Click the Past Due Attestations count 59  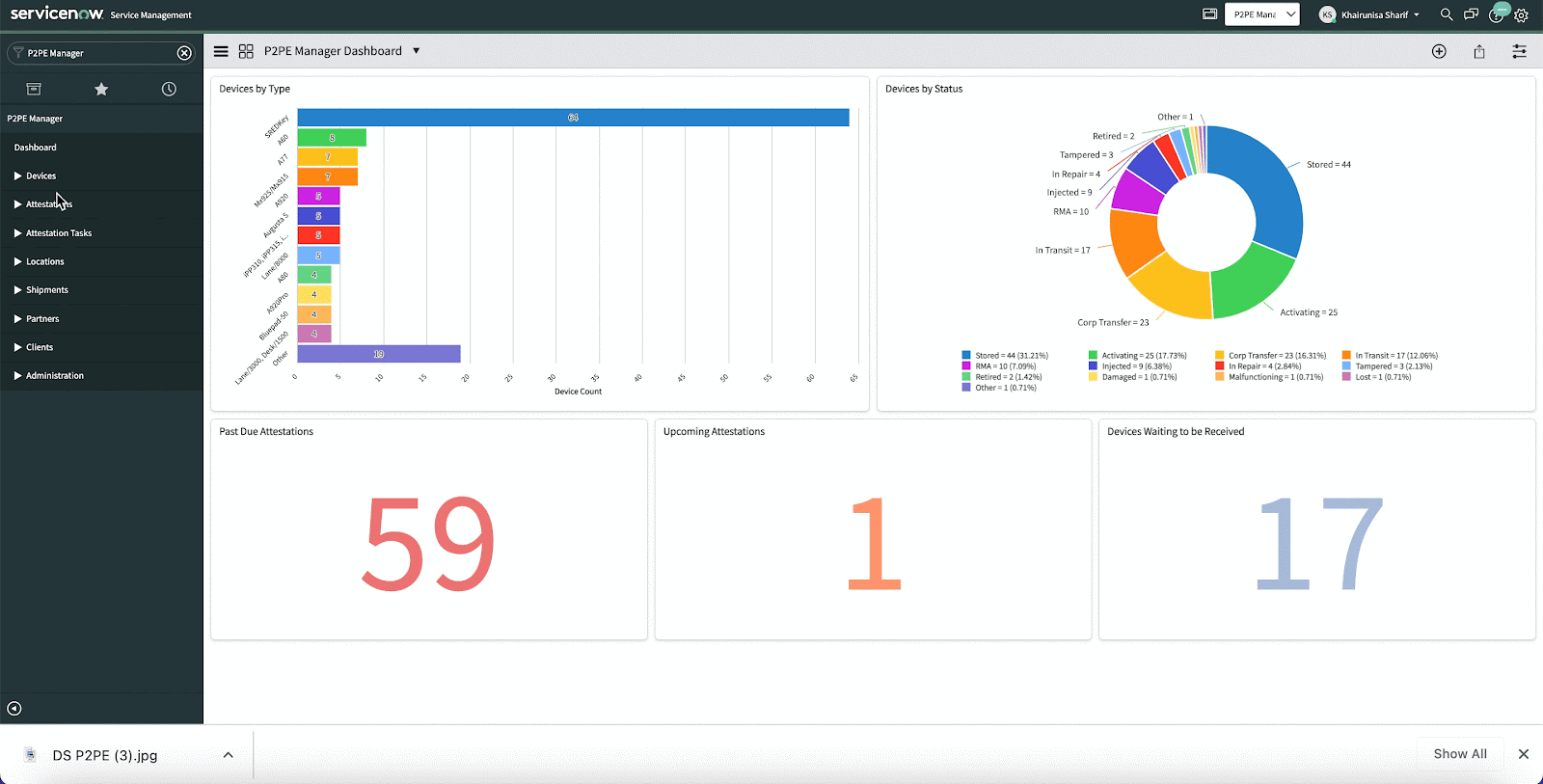428,543
